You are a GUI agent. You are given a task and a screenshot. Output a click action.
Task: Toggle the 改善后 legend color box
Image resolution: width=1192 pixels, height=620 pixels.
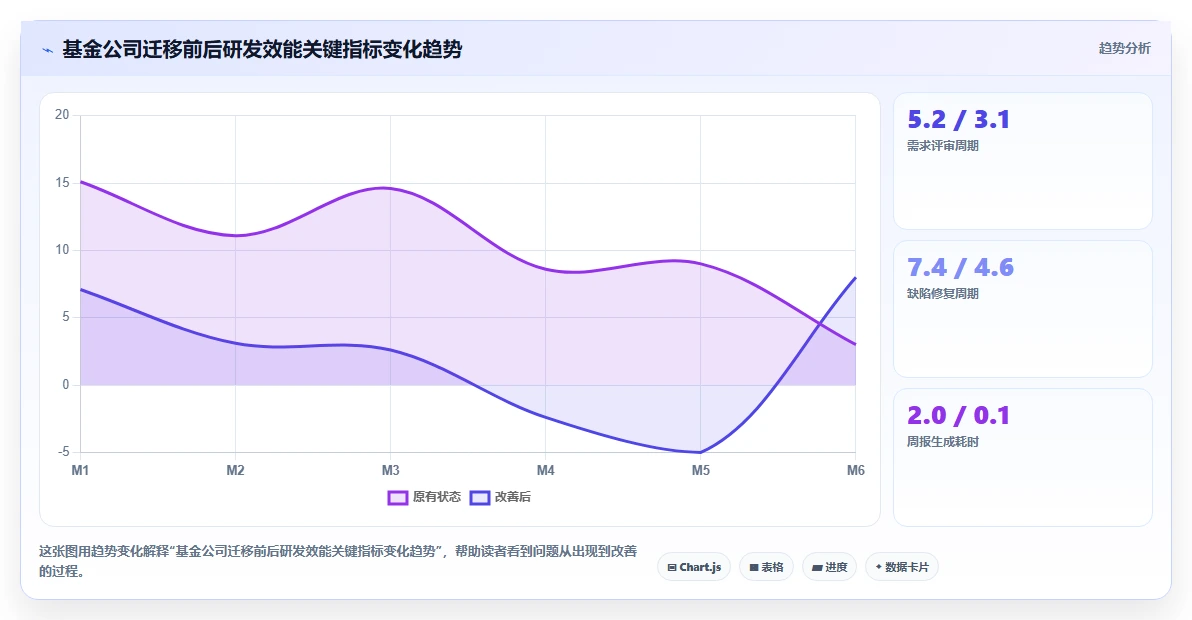click(x=480, y=498)
